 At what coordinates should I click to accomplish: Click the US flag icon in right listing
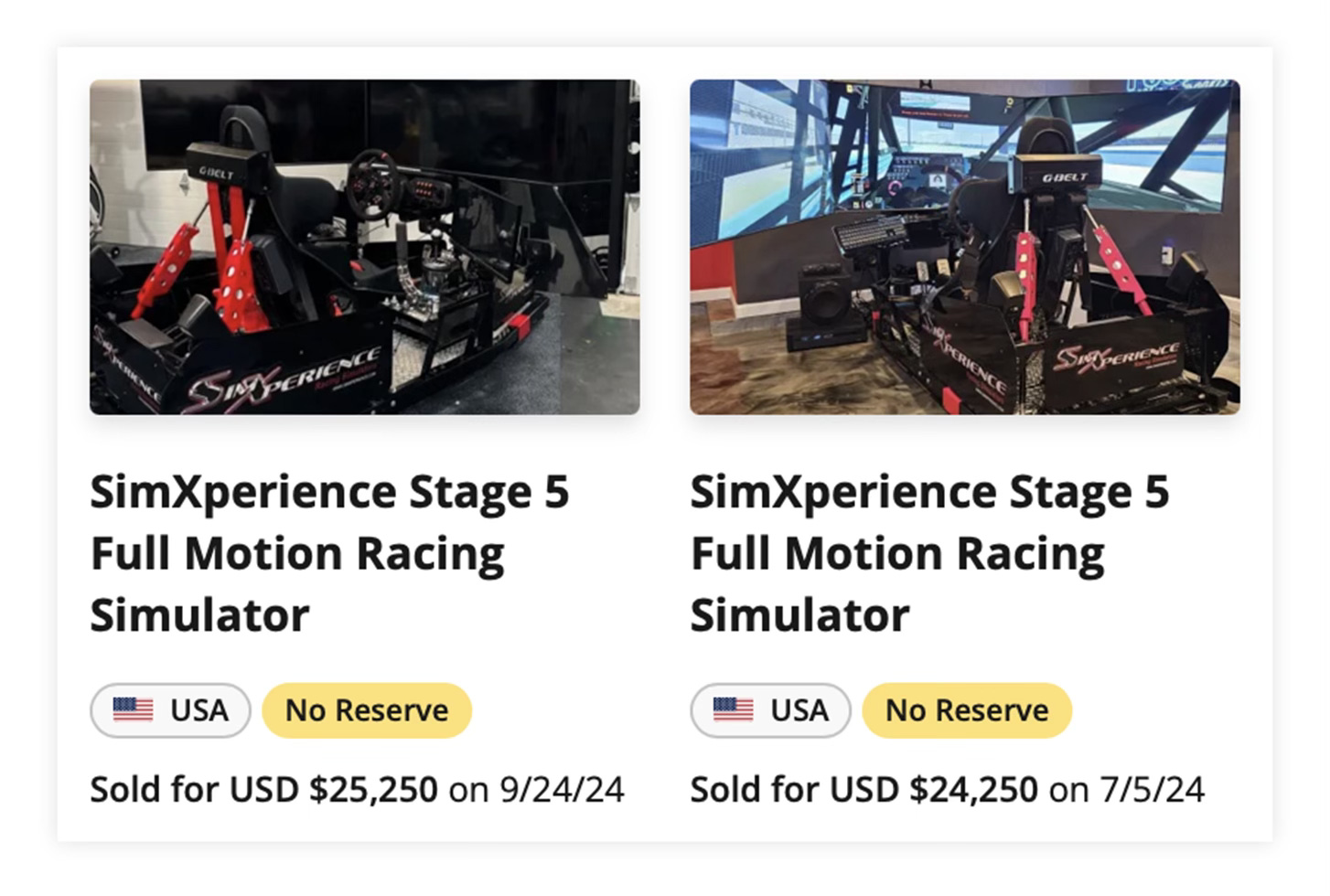[733, 709]
